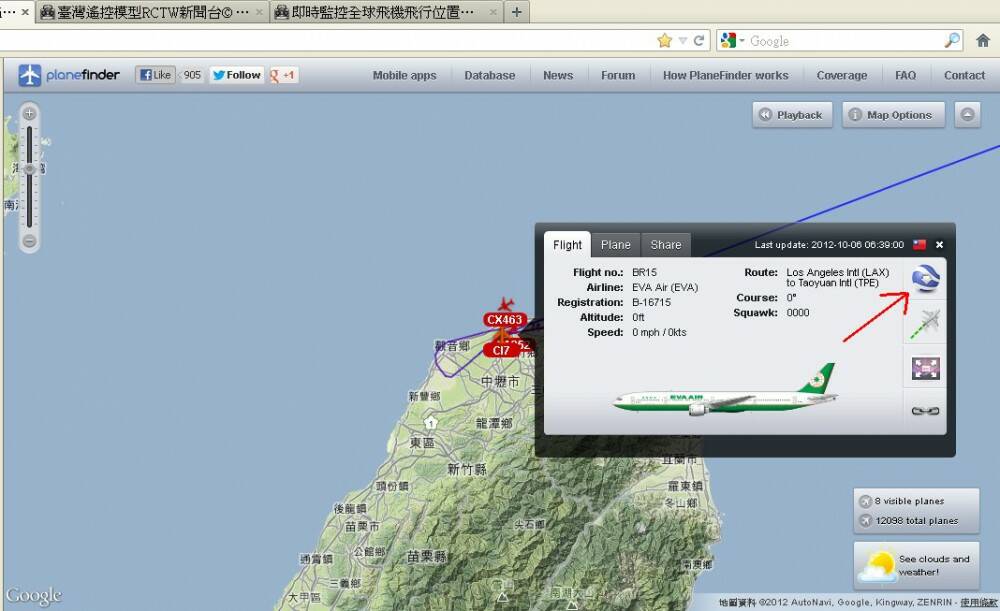Viewport: 1000px width, 611px height.
Task: Go to browser home page
Action: (x=983, y=41)
